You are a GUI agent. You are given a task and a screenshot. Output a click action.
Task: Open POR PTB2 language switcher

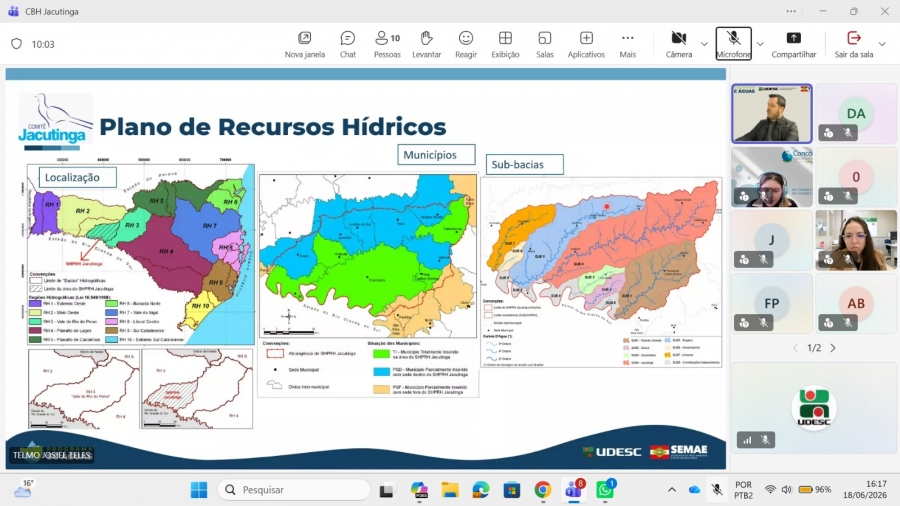[743, 490]
